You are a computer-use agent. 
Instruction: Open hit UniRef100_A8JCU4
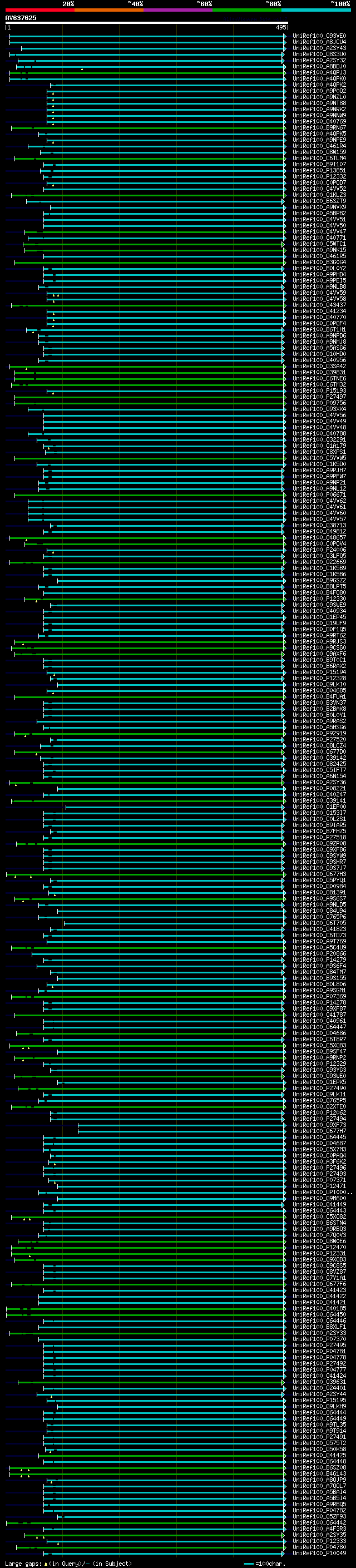pyautogui.click(x=319, y=42)
